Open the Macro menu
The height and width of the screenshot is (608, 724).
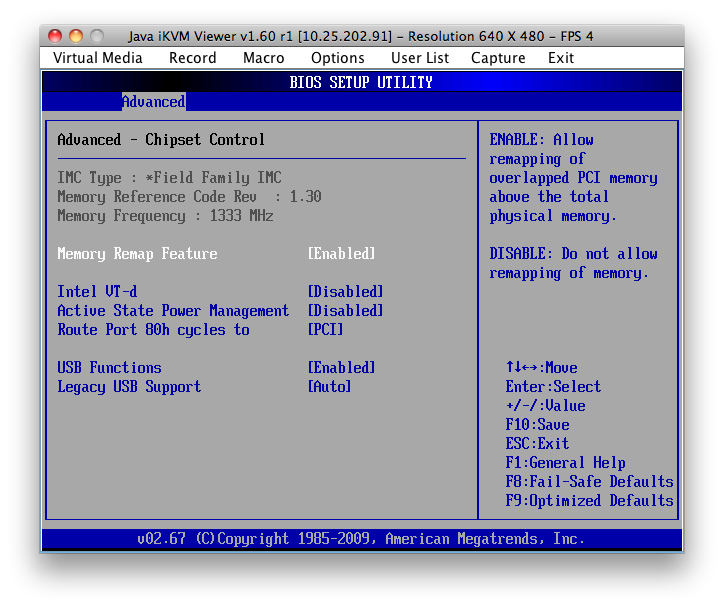click(264, 58)
